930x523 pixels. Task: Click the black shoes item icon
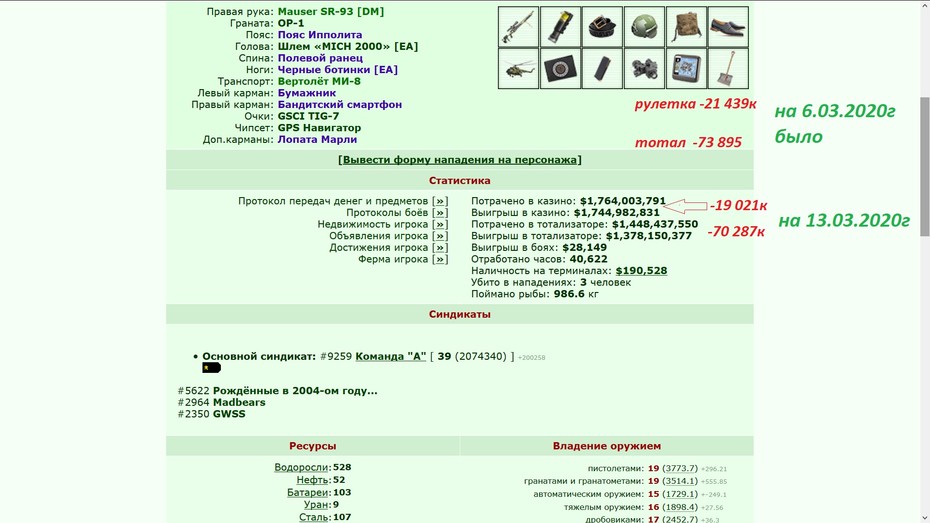(x=728, y=27)
